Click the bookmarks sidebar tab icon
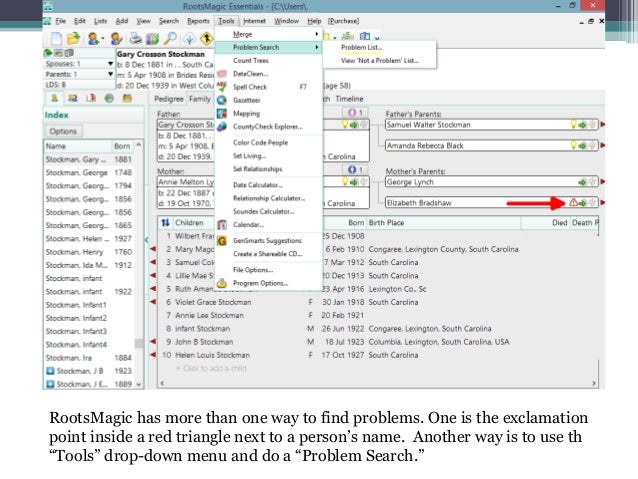 click(x=91, y=98)
